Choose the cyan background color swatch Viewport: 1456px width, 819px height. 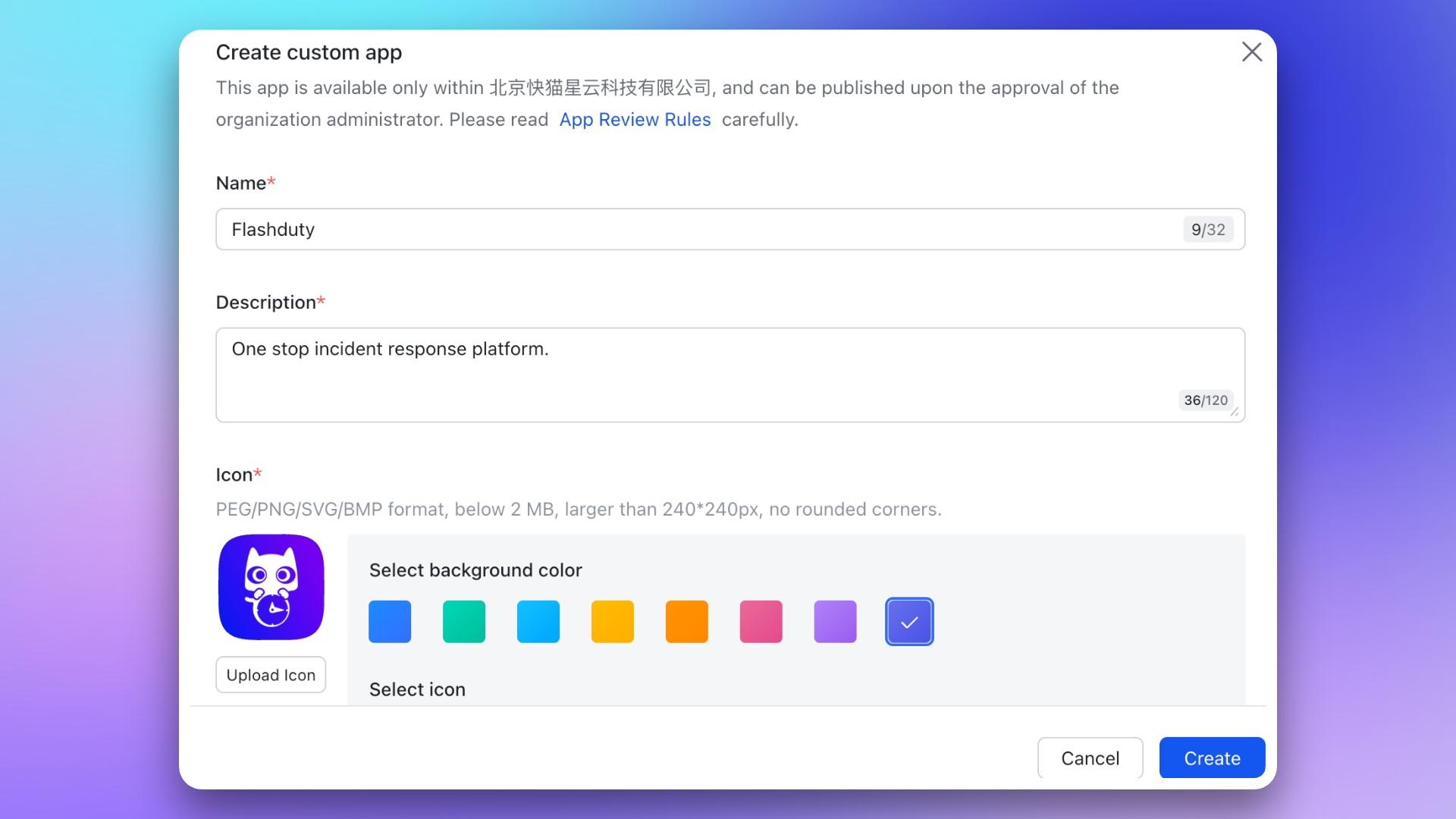538,622
